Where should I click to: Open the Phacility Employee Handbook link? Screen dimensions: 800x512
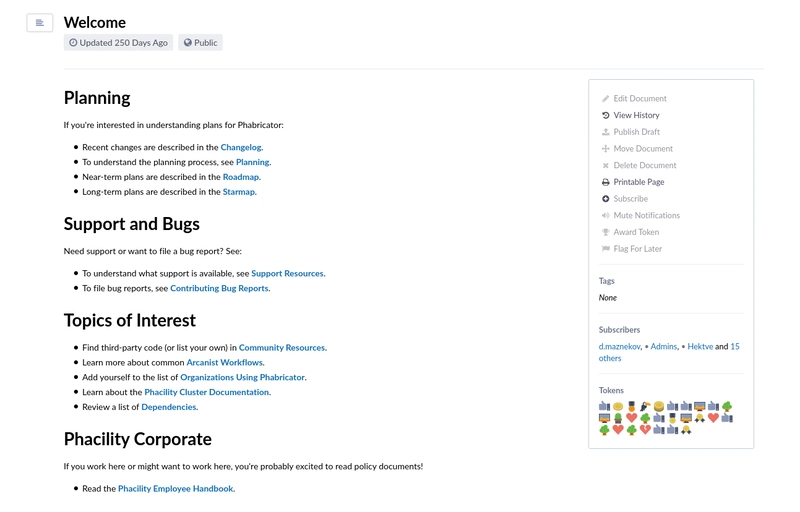[x=176, y=489]
